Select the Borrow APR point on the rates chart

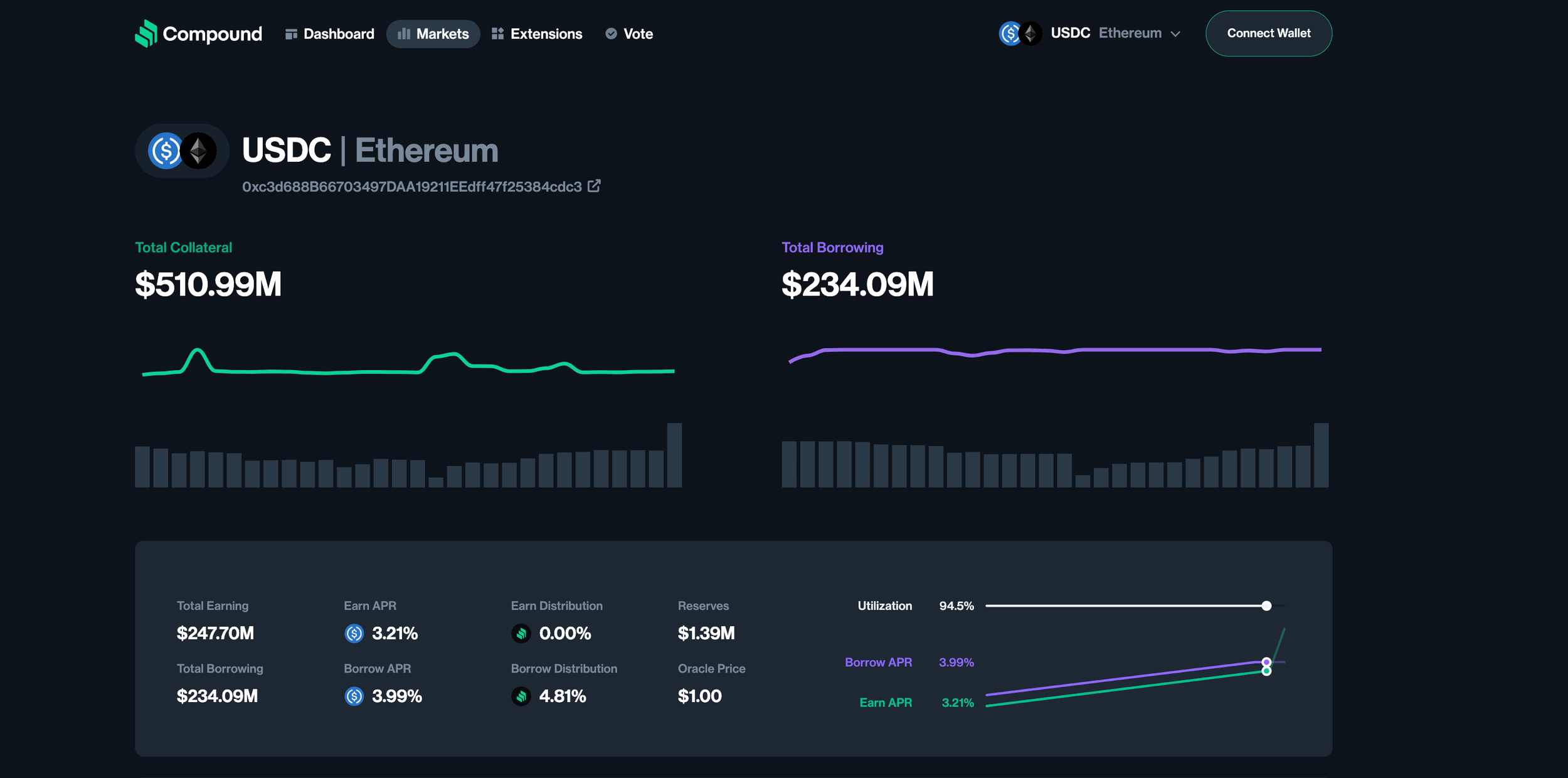[x=1266, y=661]
